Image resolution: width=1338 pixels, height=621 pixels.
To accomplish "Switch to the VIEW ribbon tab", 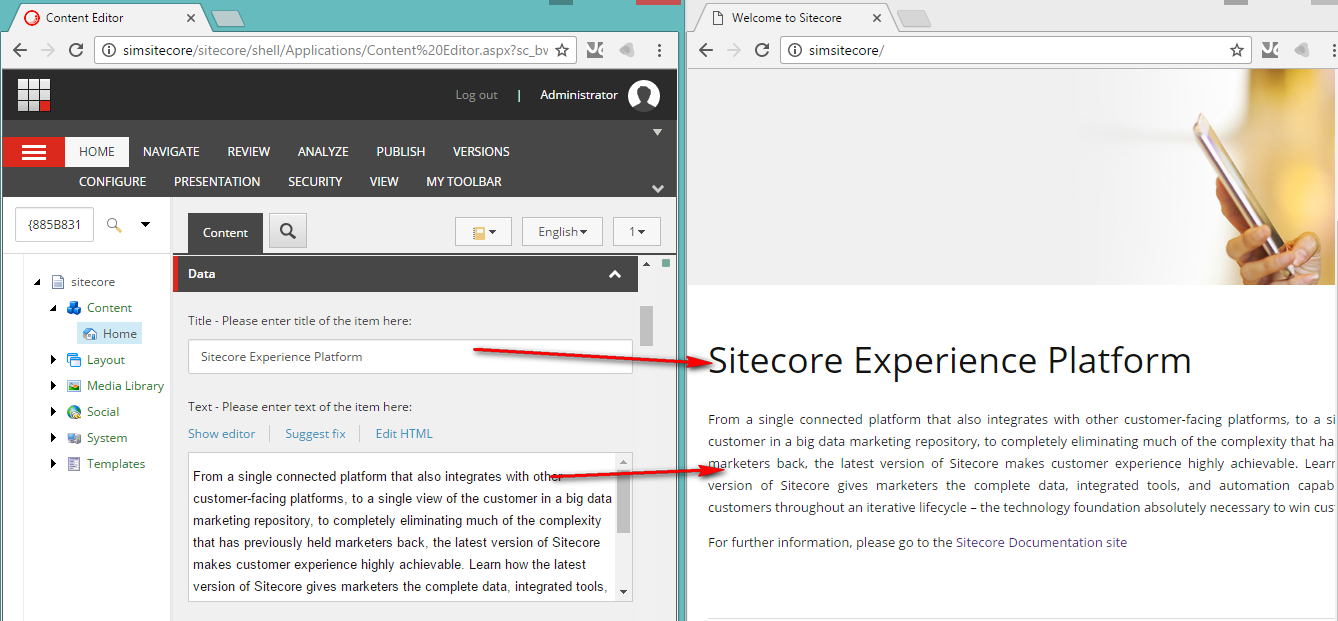I will coord(384,182).
